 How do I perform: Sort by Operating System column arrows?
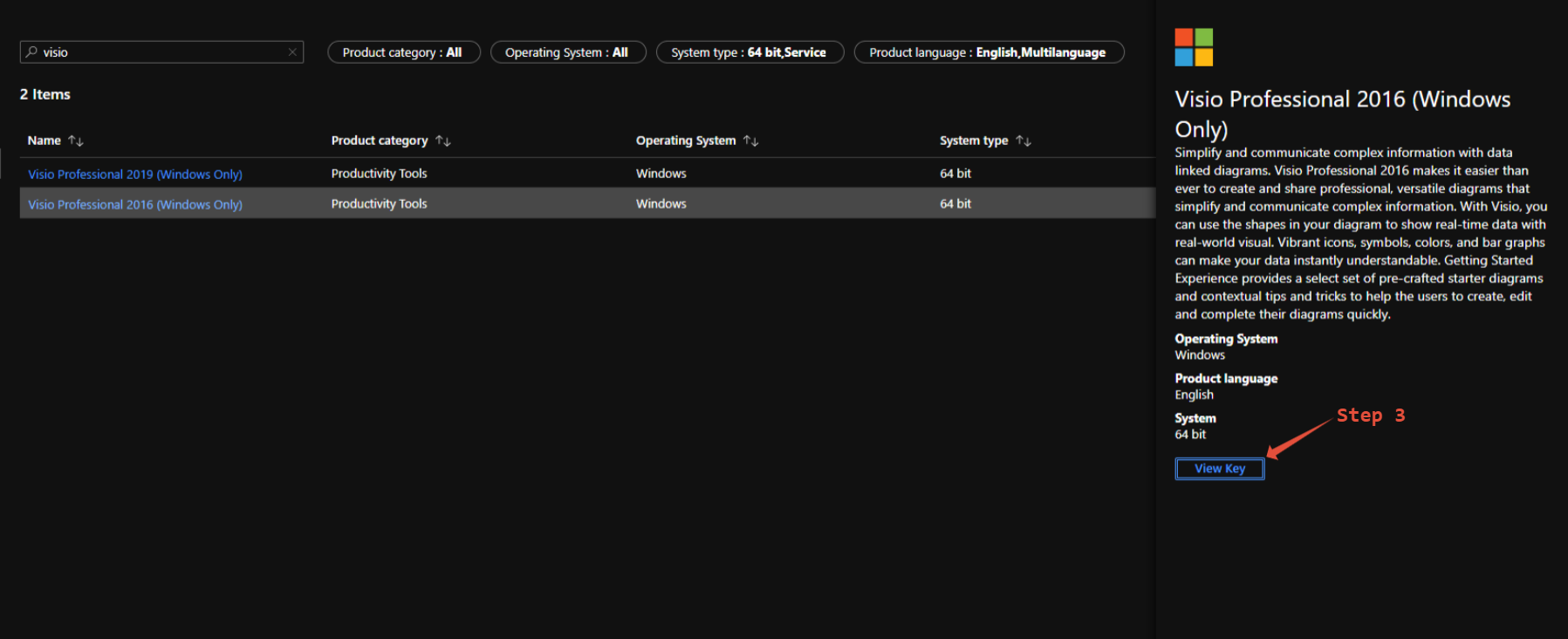751,141
